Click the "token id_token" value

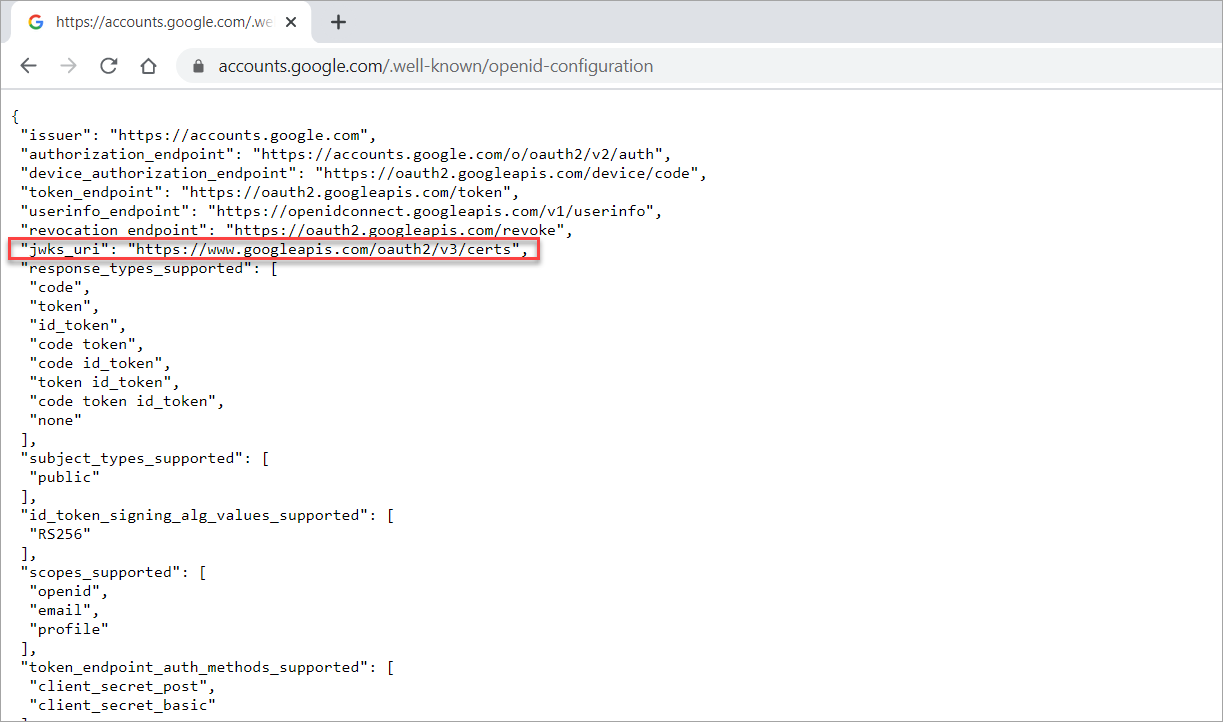click(x=100, y=382)
